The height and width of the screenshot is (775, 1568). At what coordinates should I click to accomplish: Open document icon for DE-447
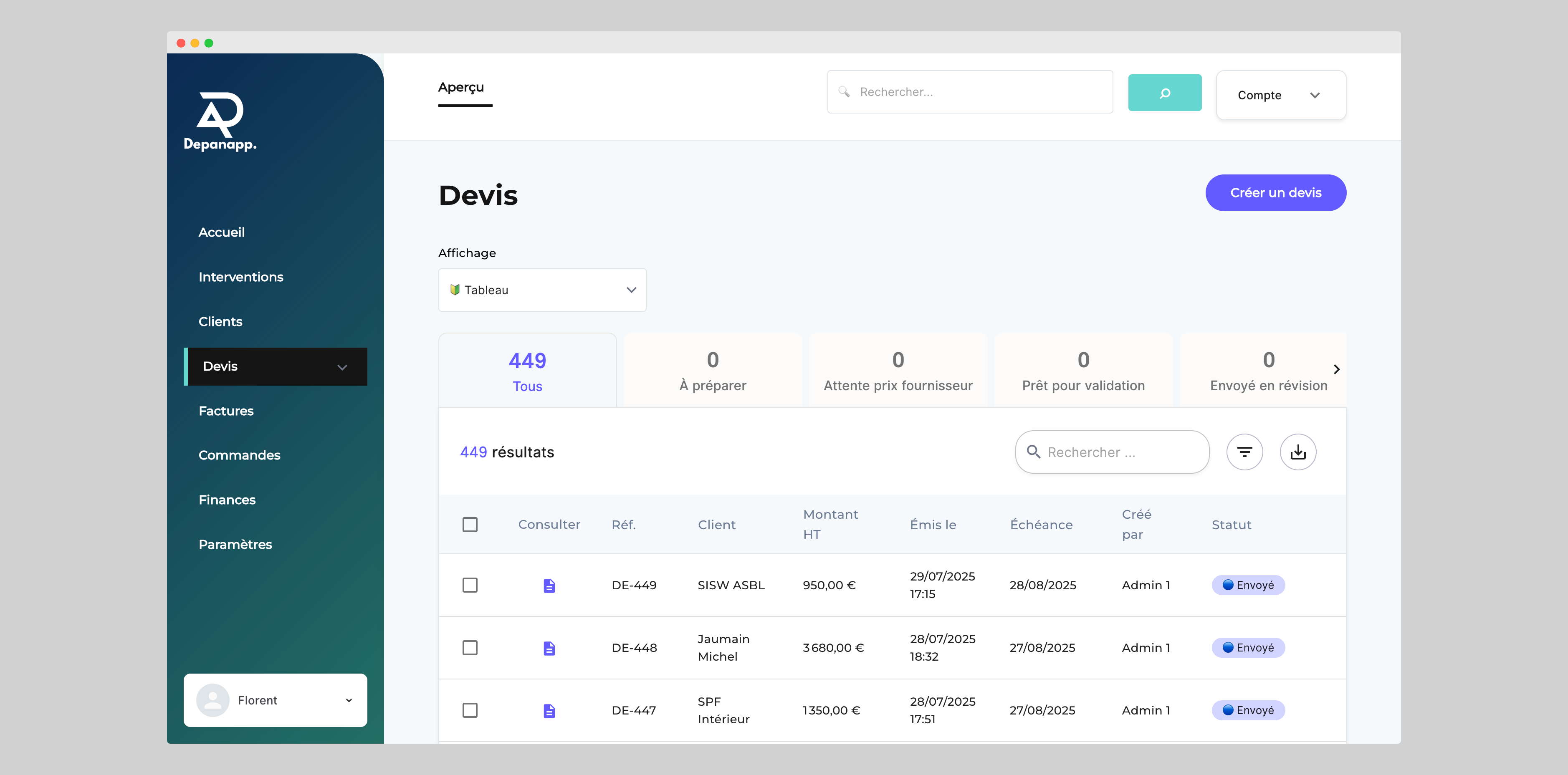tap(549, 710)
